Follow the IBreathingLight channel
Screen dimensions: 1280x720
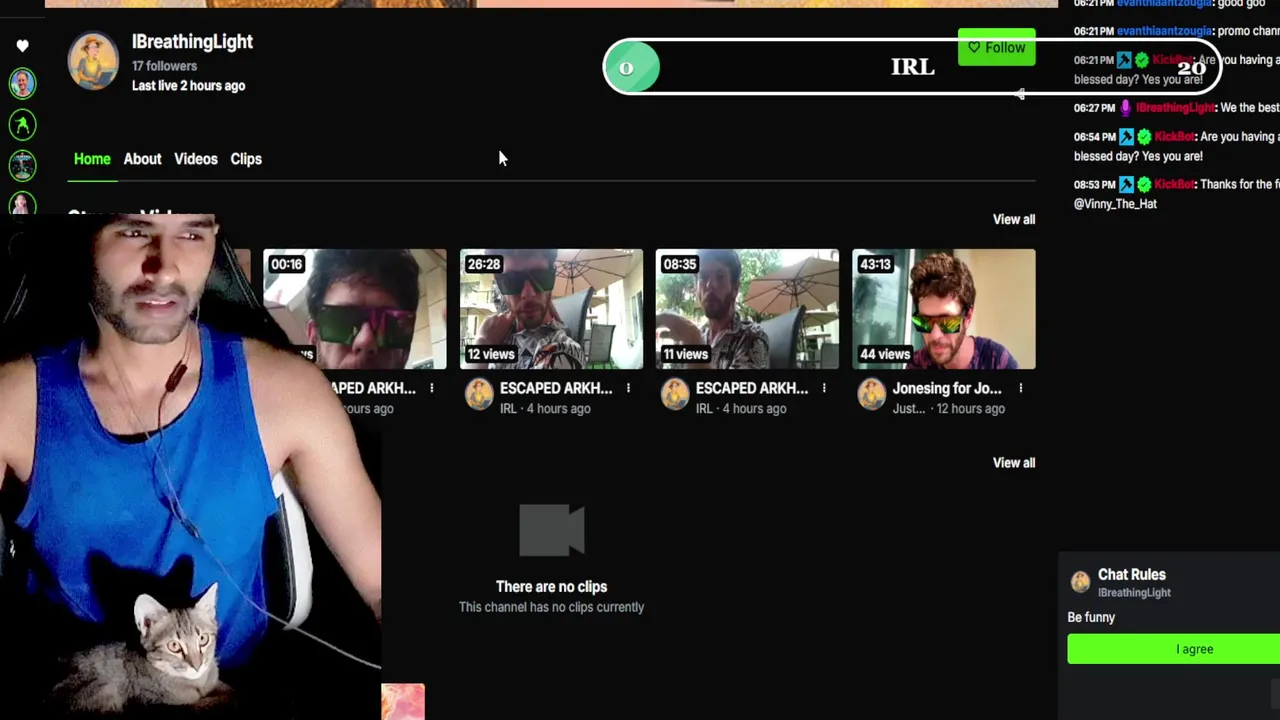tap(997, 47)
